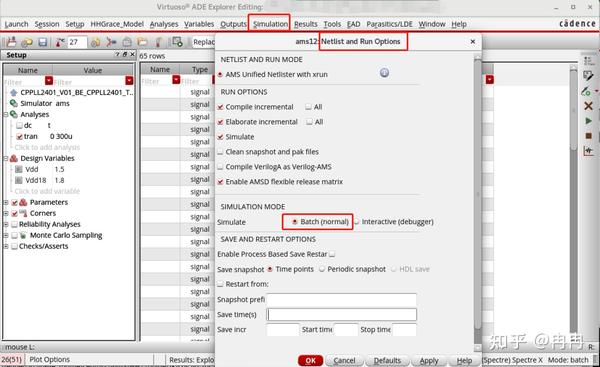Open the Outputs menu
This screenshot has width=600, height=367.
[x=233, y=24]
